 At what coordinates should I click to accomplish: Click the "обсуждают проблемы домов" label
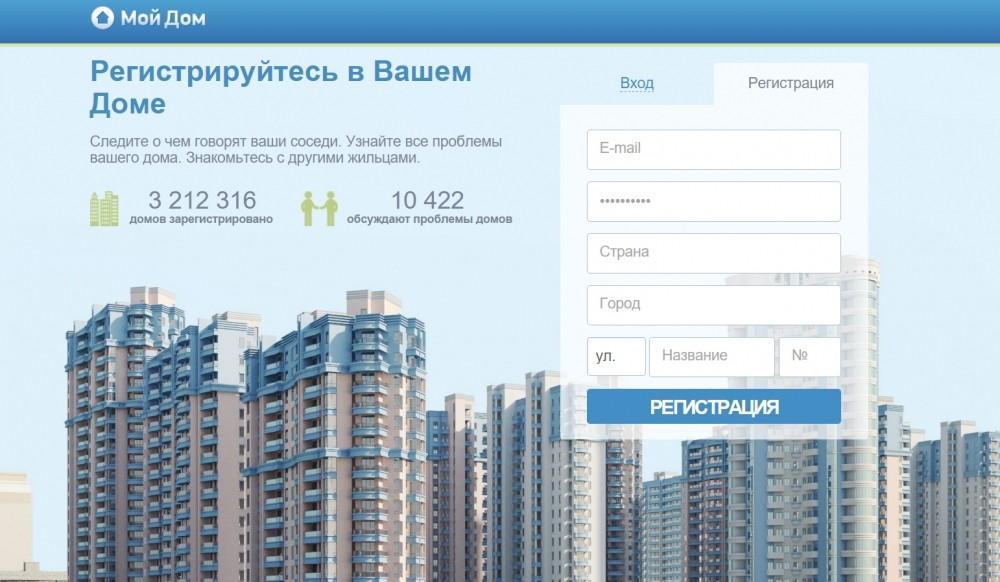(429, 219)
